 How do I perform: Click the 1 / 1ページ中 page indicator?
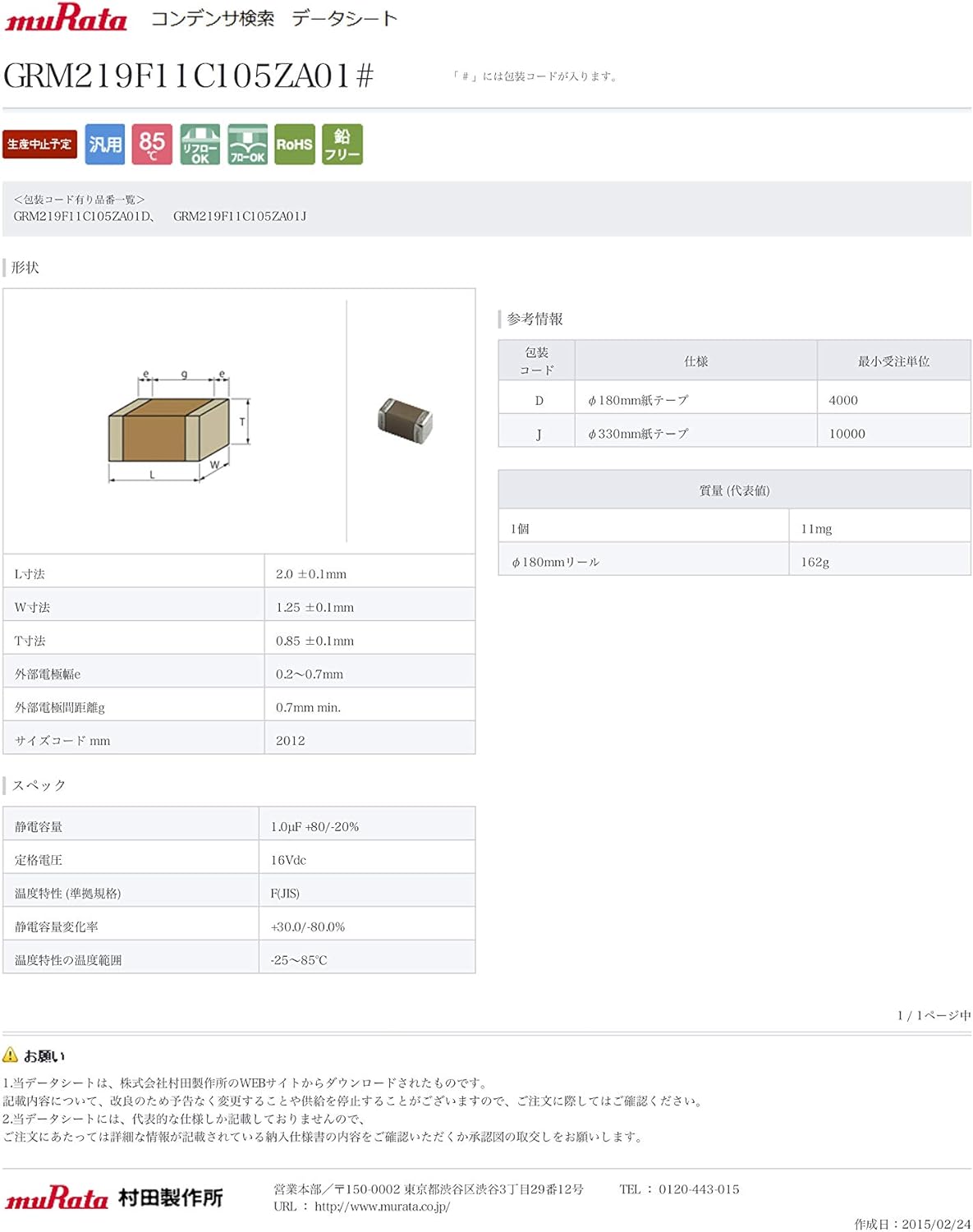pyautogui.click(x=934, y=1016)
